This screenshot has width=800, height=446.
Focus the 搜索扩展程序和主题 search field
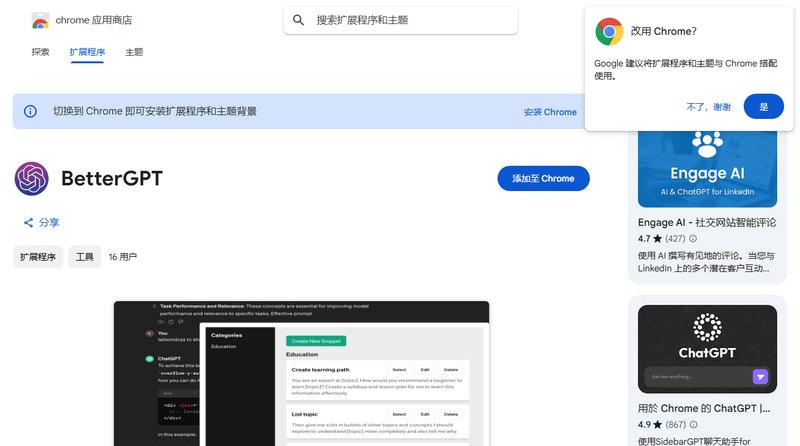tap(410, 20)
